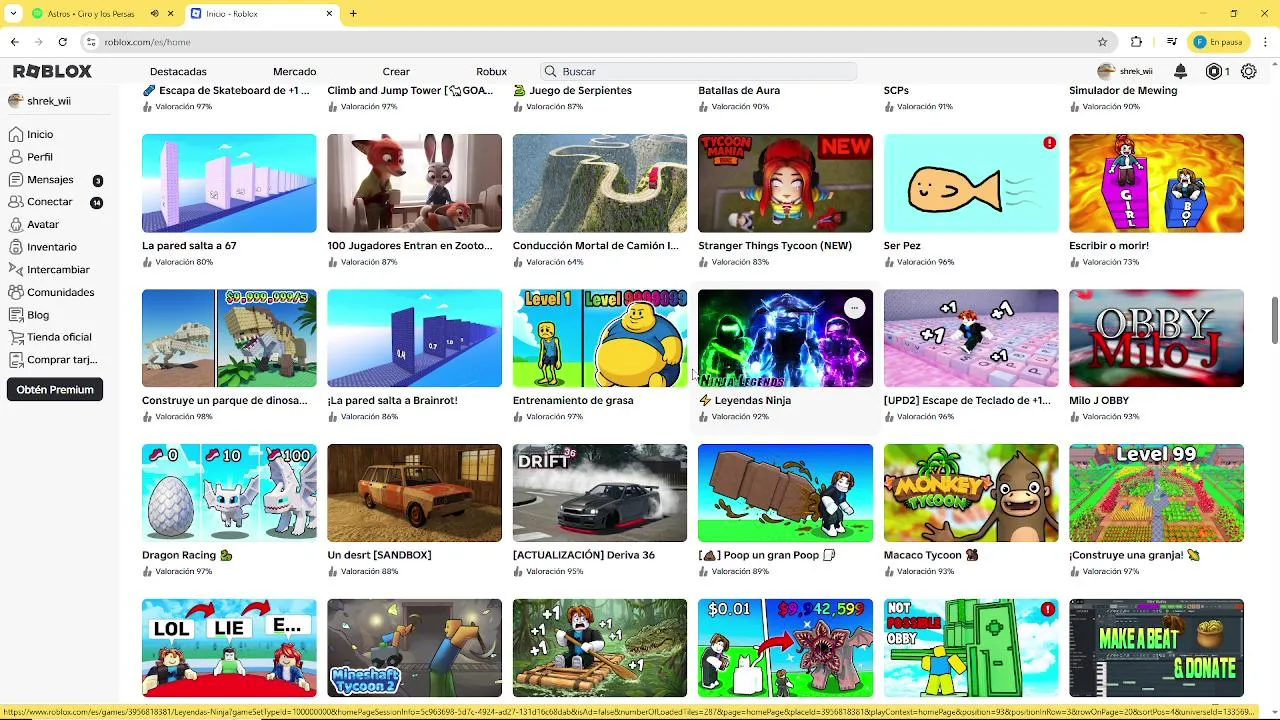The image size is (1280, 720).
Task: Click the page vertical scrollbar thumb
Action: pyautogui.click(x=1274, y=319)
